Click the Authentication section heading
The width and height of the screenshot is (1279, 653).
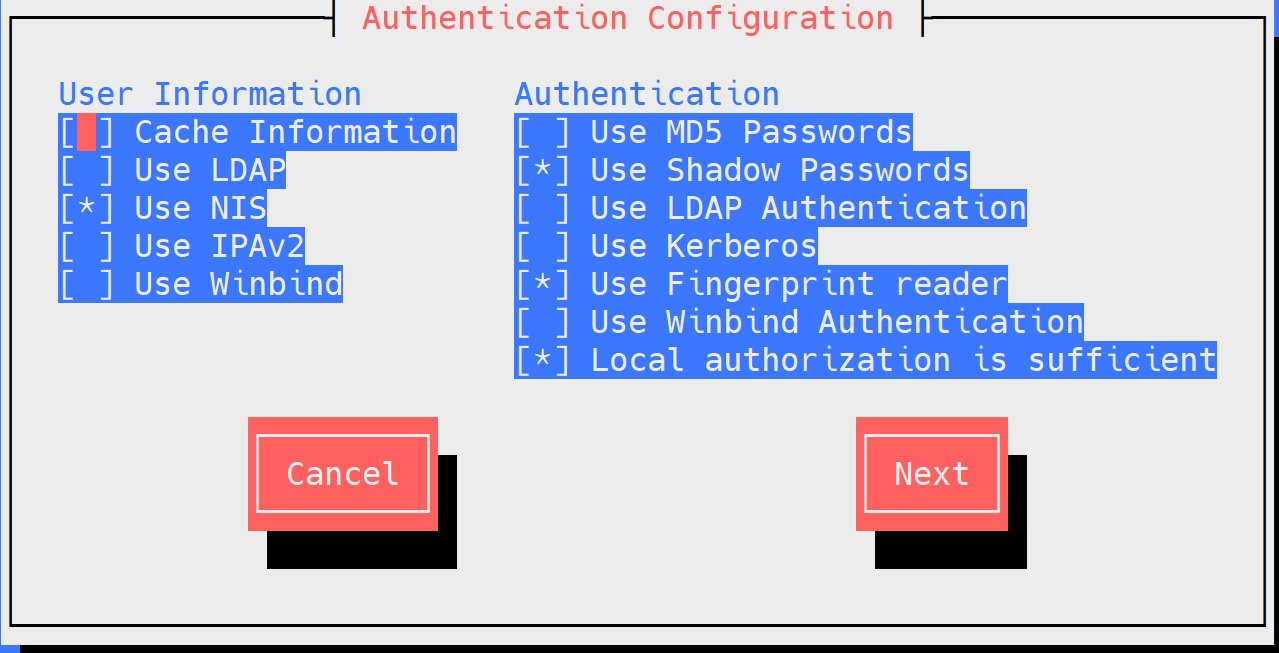pyautogui.click(x=647, y=94)
